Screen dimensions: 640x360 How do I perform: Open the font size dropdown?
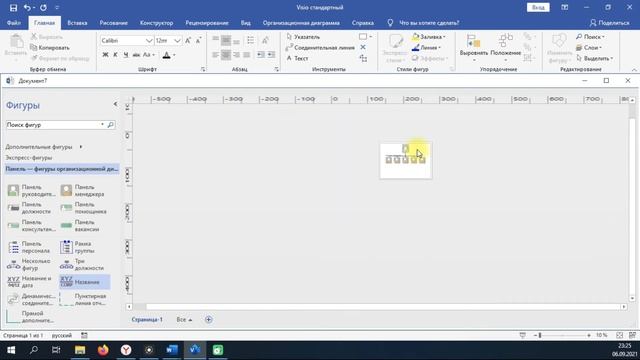coord(177,41)
